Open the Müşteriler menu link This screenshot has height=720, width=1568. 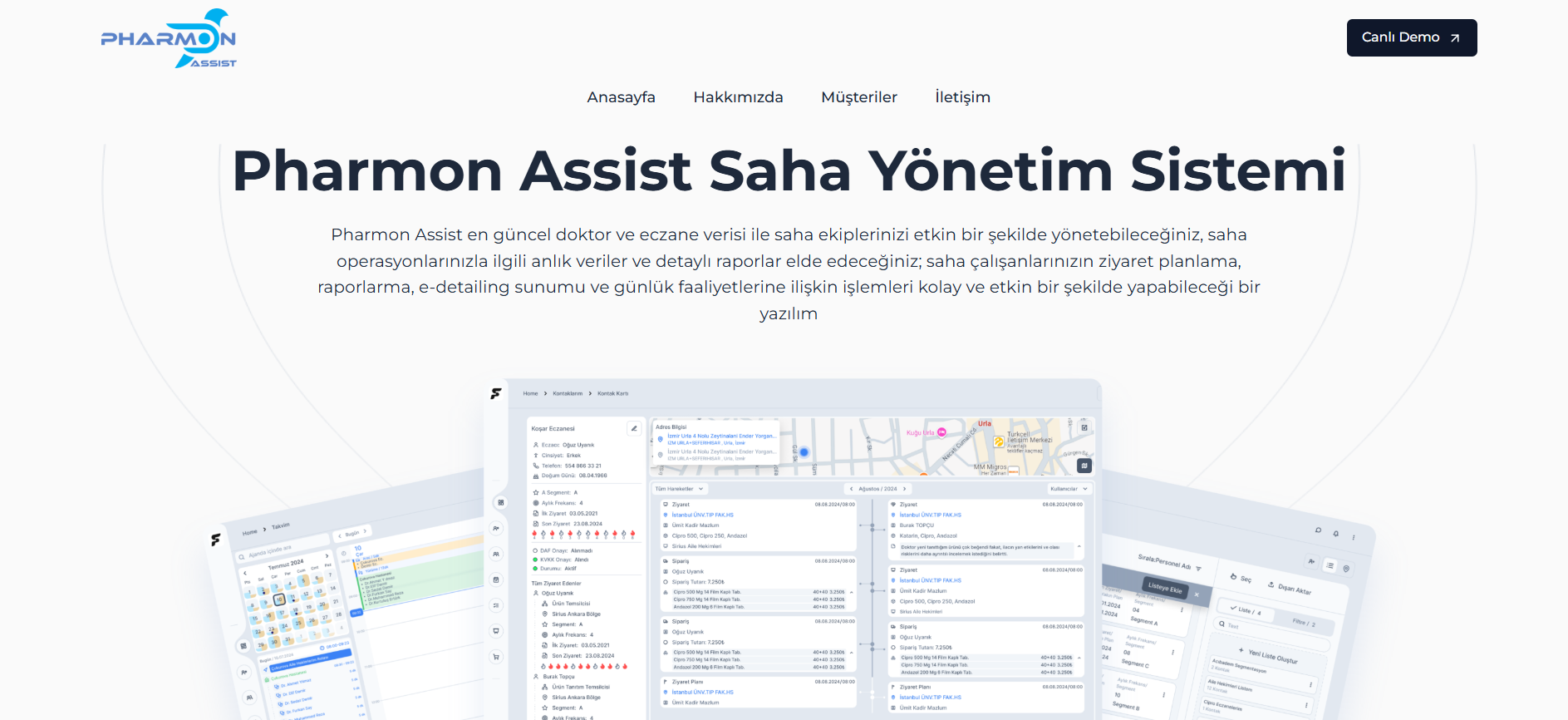click(x=859, y=97)
